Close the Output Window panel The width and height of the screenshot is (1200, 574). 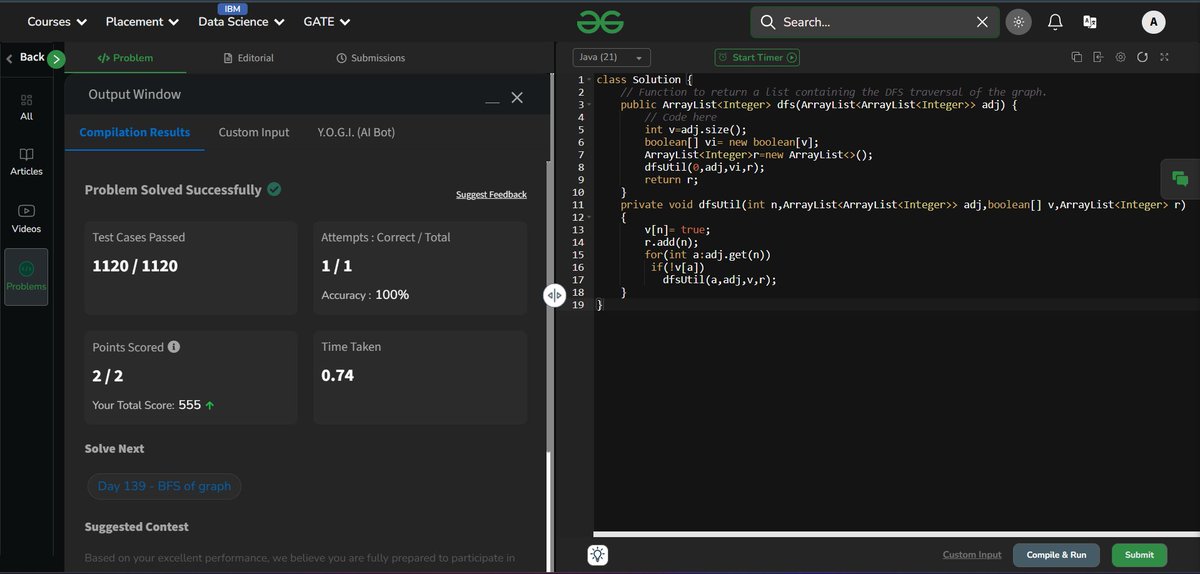coord(517,97)
